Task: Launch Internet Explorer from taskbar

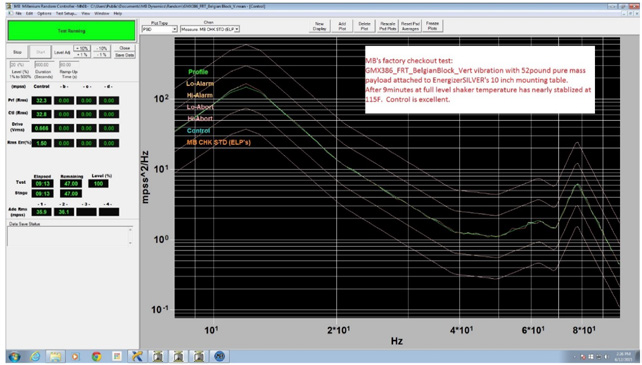Action: [x=35, y=356]
